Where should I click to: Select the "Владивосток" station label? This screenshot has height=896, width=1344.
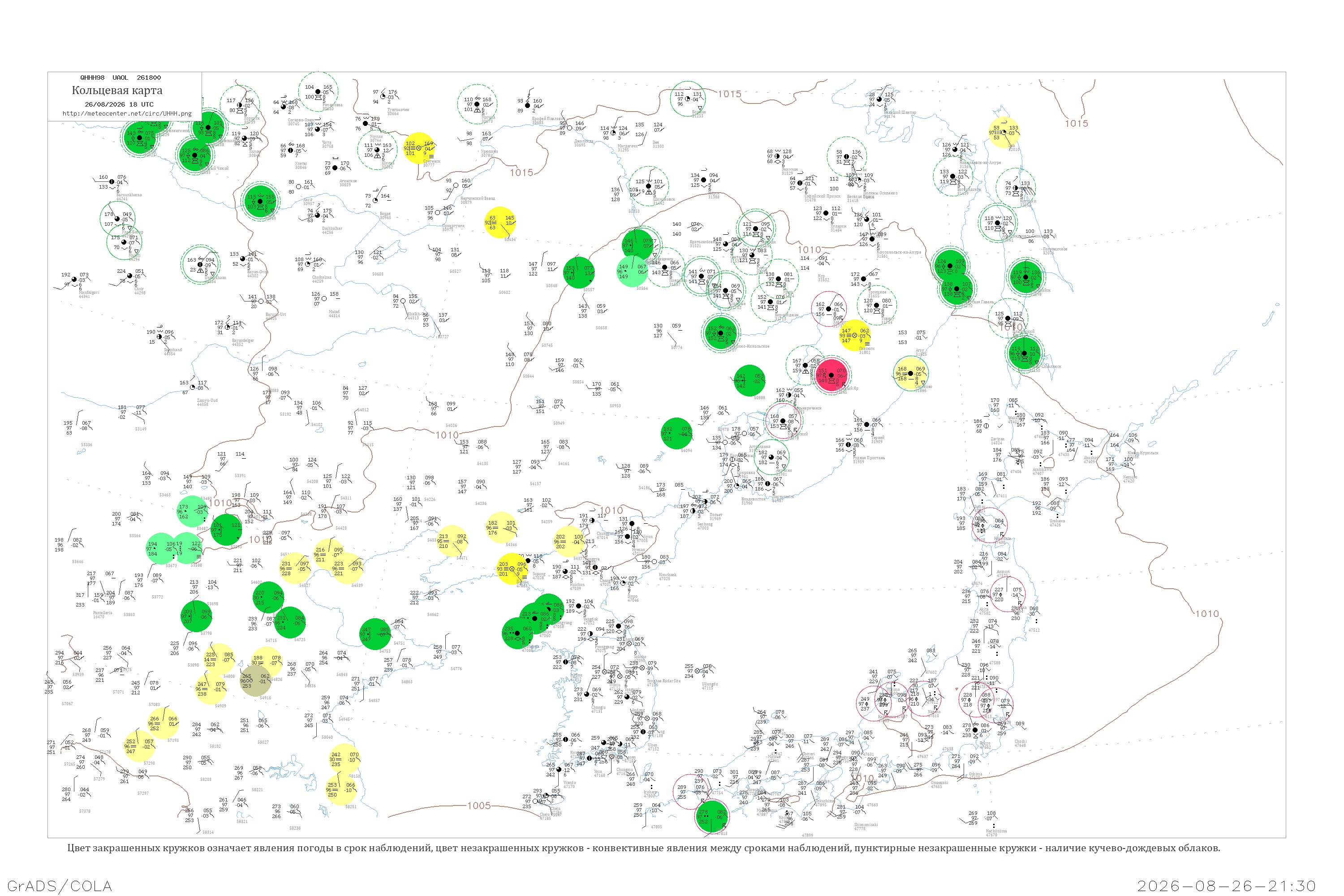[753, 499]
